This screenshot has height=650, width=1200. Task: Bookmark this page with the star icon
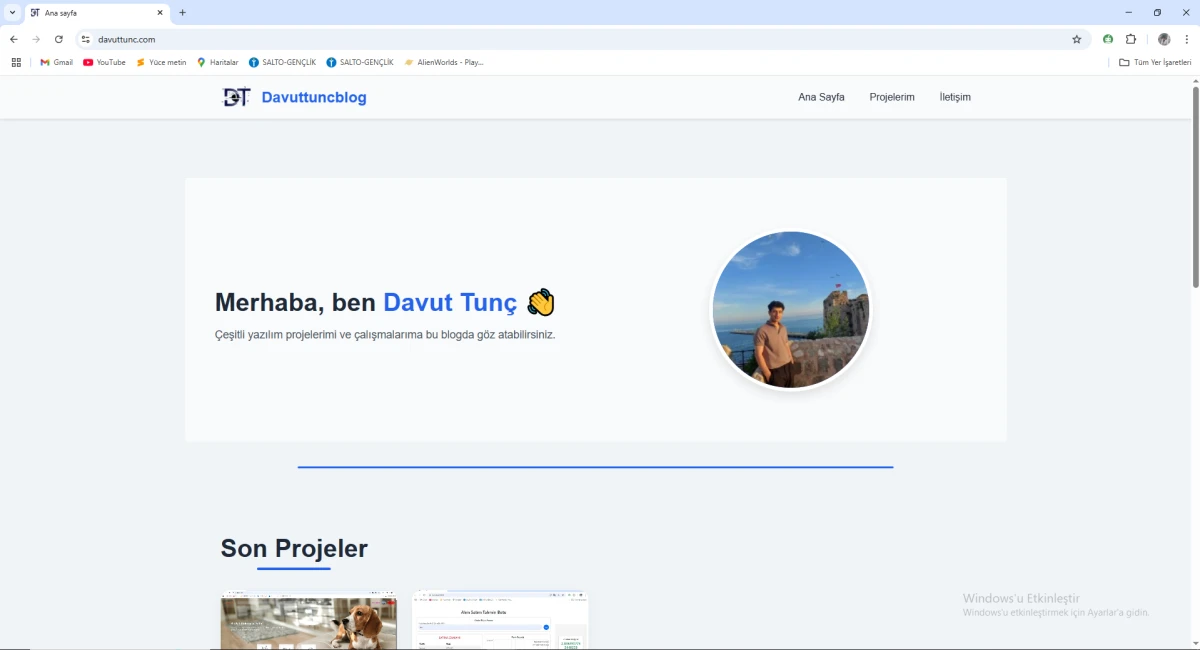1077,39
